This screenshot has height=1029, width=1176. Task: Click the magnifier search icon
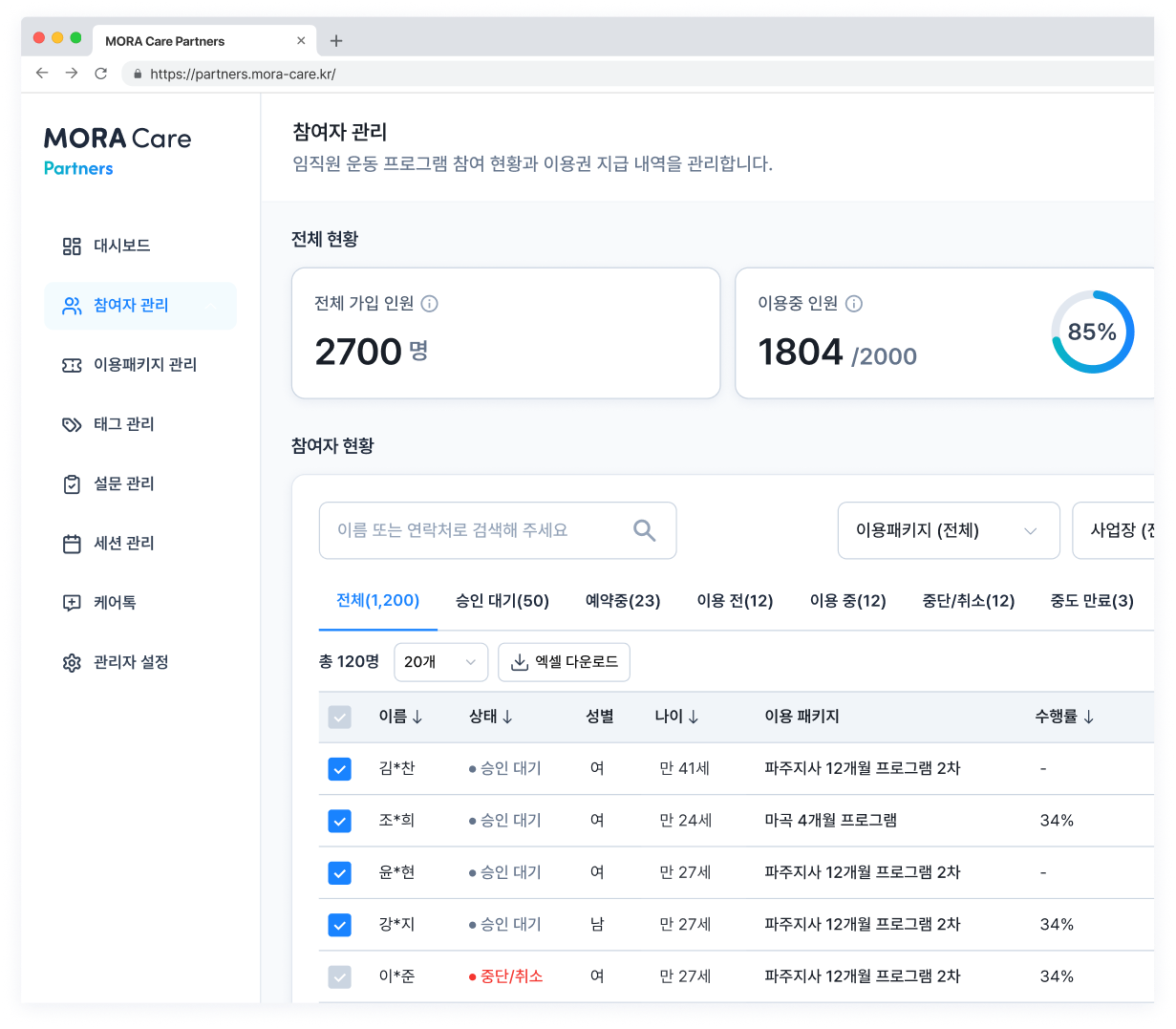tap(645, 530)
